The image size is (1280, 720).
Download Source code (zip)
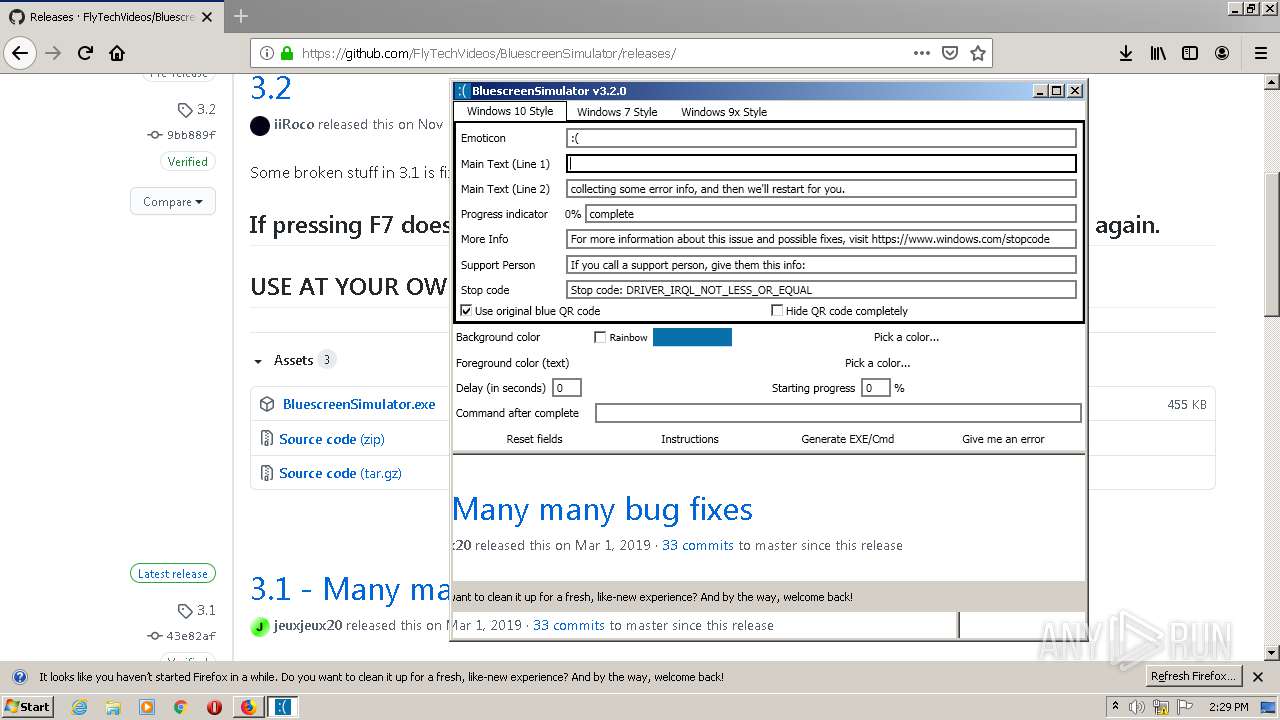(x=332, y=439)
